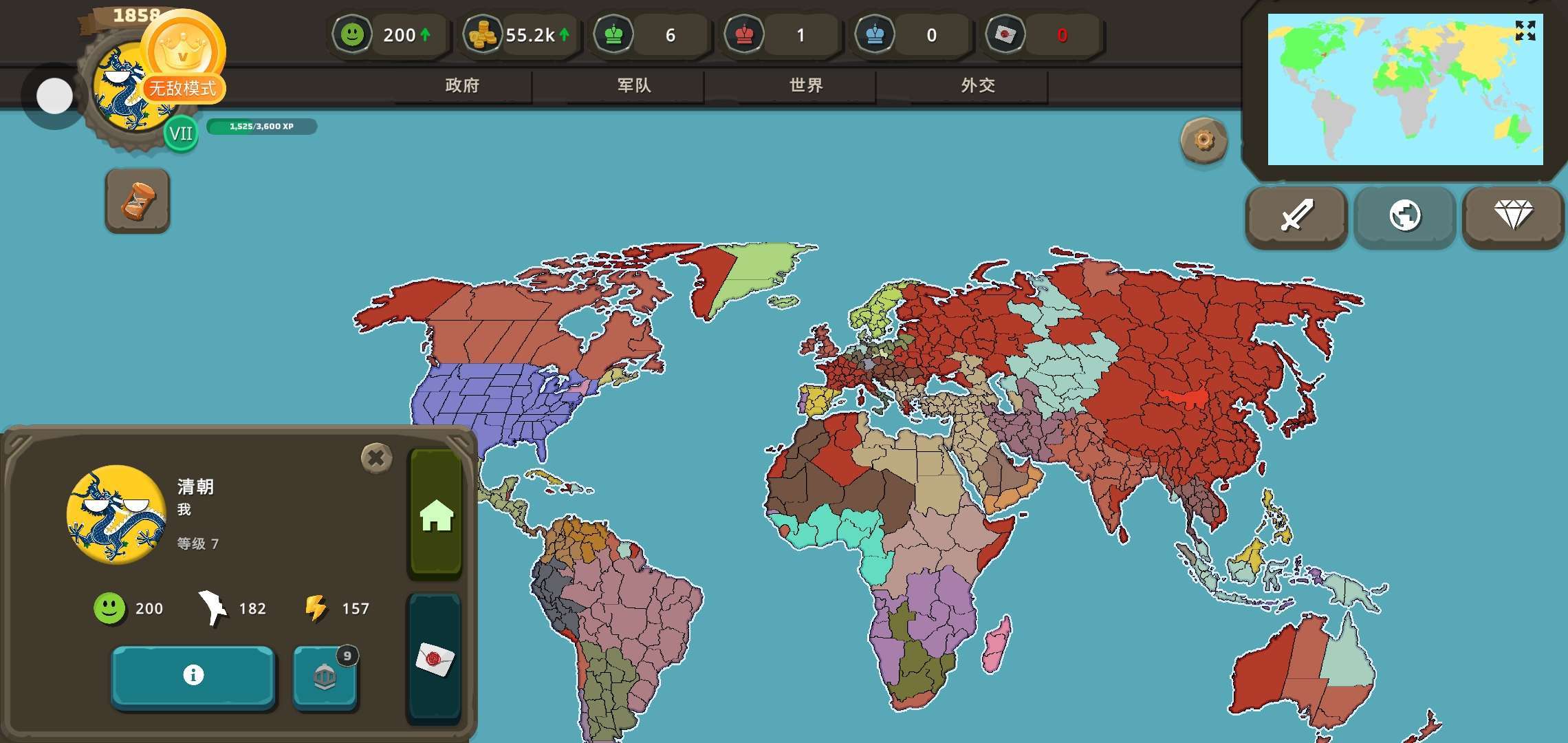Screen dimensions: 1568x743
Task: Open the diamond shop button
Action: point(1513,216)
